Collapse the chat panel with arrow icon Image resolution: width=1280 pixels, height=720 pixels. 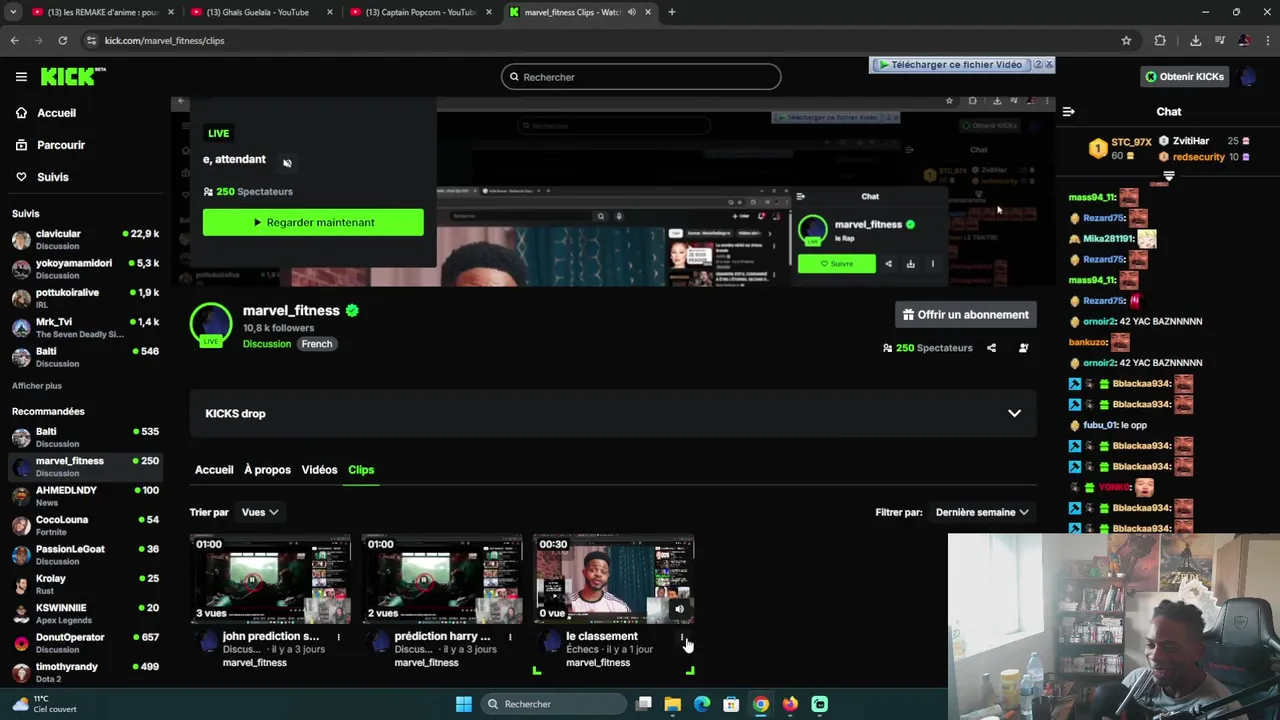point(1068,112)
